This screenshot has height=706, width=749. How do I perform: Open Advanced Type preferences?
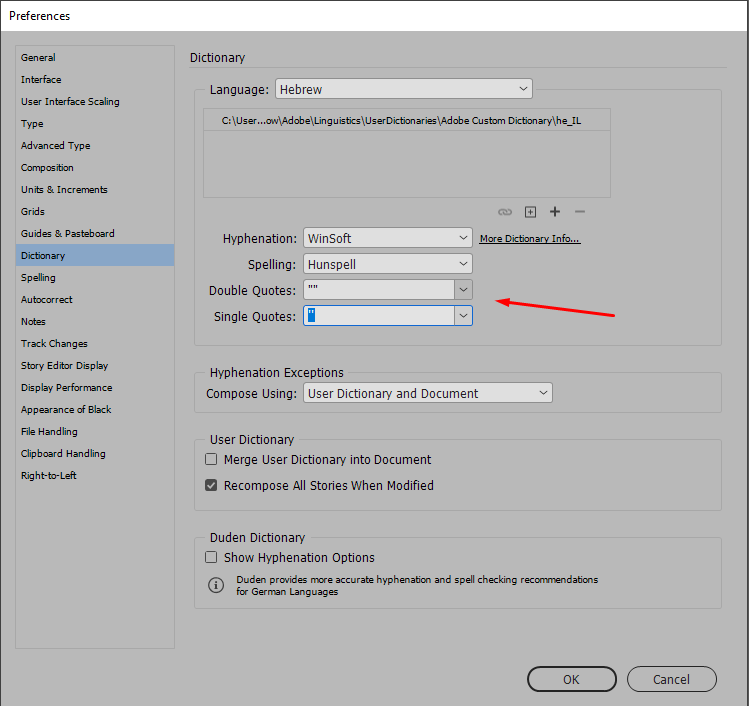click(x=95, y=145)
